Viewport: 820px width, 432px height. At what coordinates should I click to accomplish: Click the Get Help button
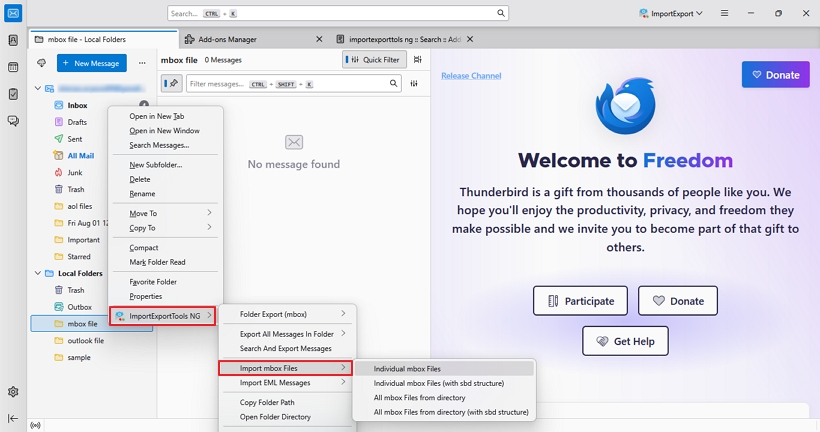tap(625, 341)
